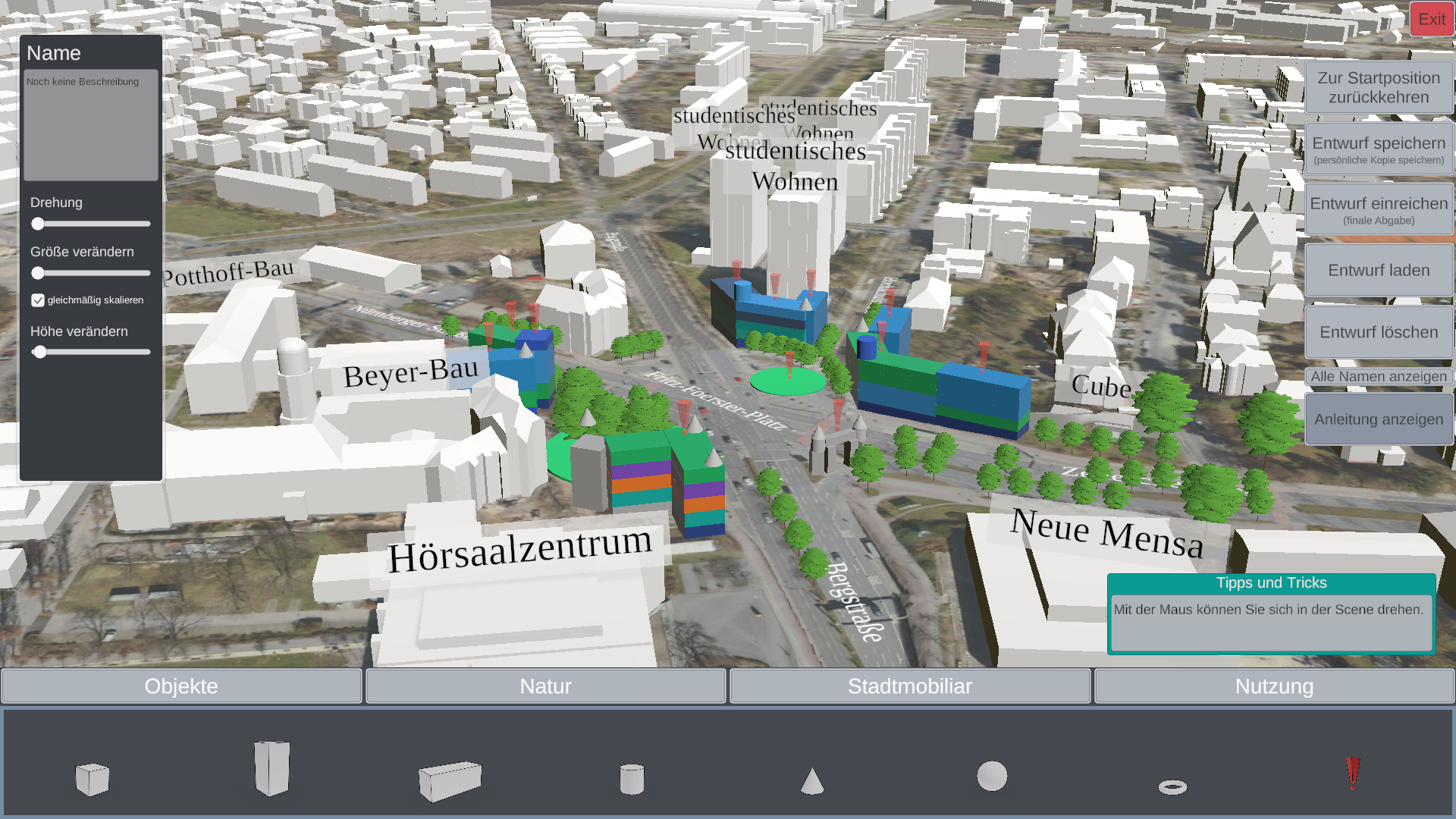
Task: Select the cube object icon
Action: (93, 779)
